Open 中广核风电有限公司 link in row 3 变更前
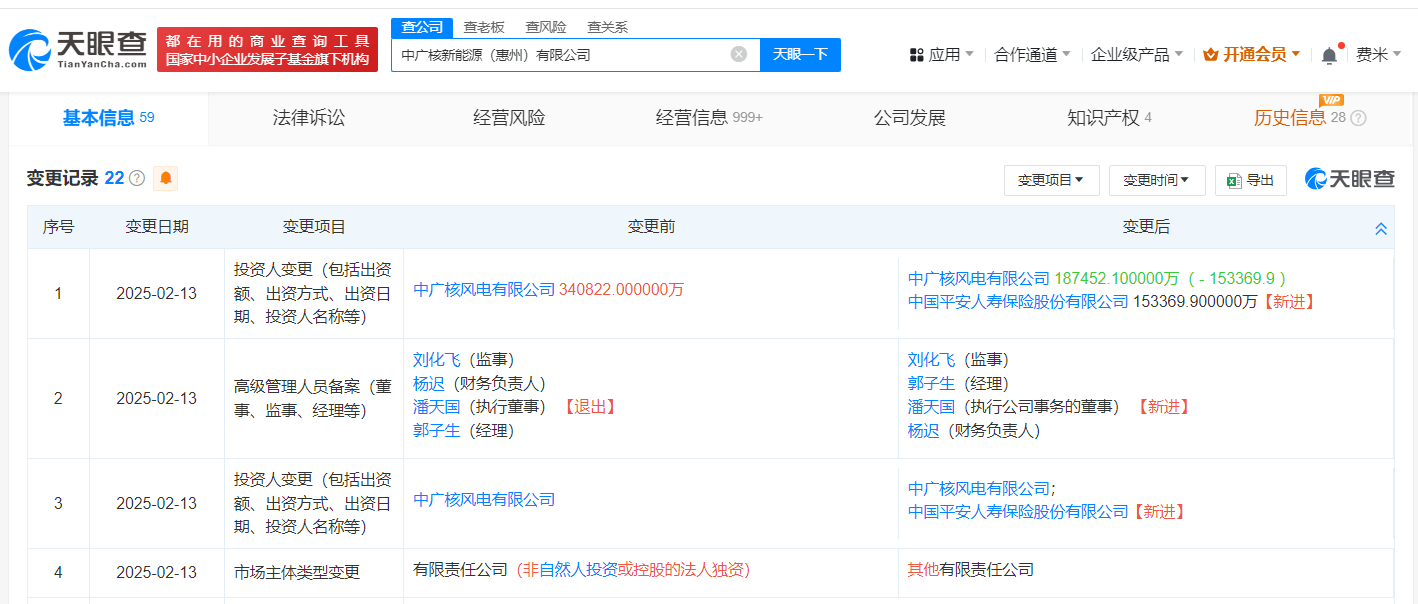Viewport: 1418px width, 604px height. (x=484, y=500)
